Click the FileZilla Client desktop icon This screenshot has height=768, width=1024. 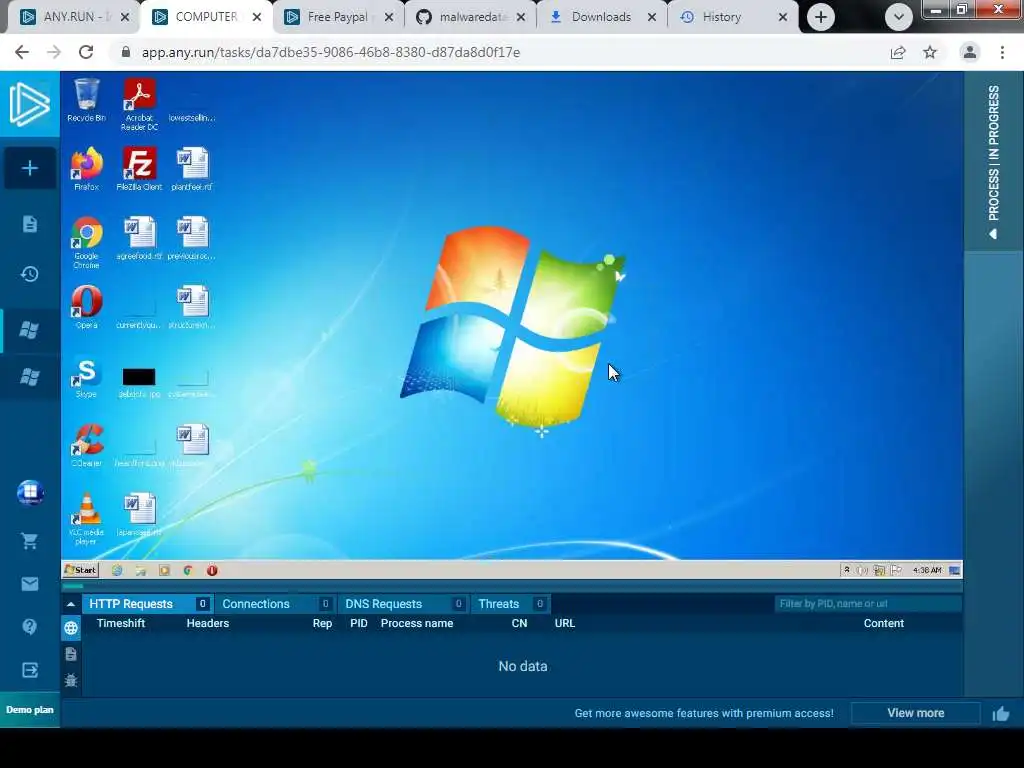(x=139, y=169)
